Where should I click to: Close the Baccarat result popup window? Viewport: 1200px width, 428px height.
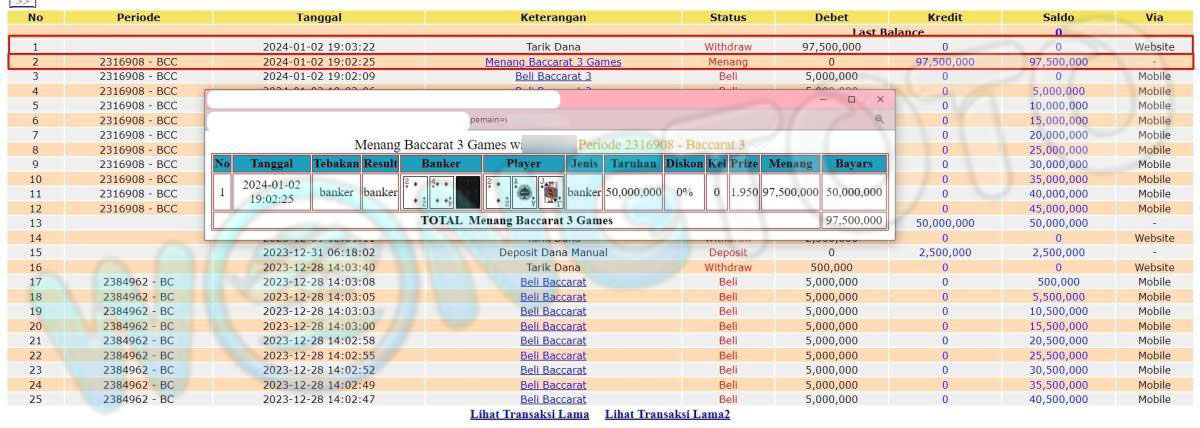(880, 99)
